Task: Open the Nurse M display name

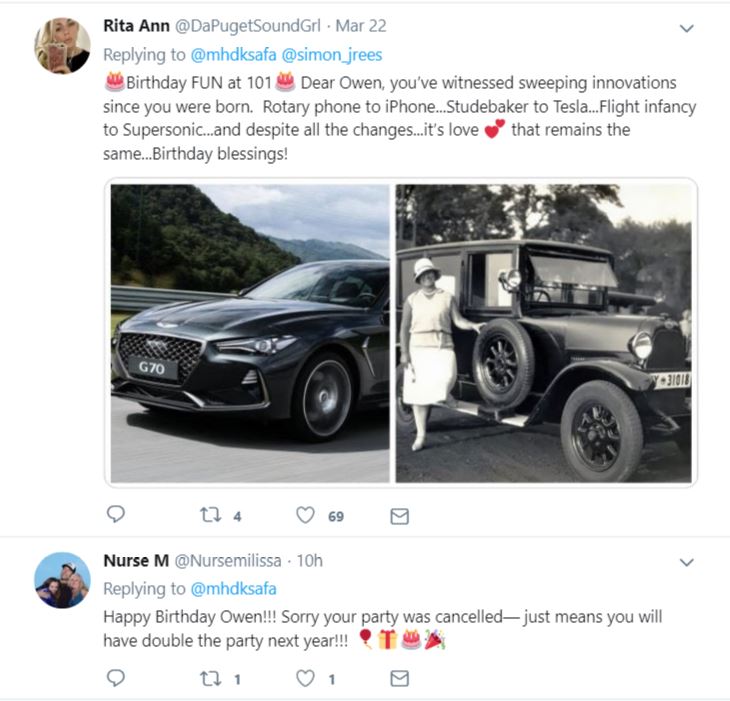Action: [136, 560]
